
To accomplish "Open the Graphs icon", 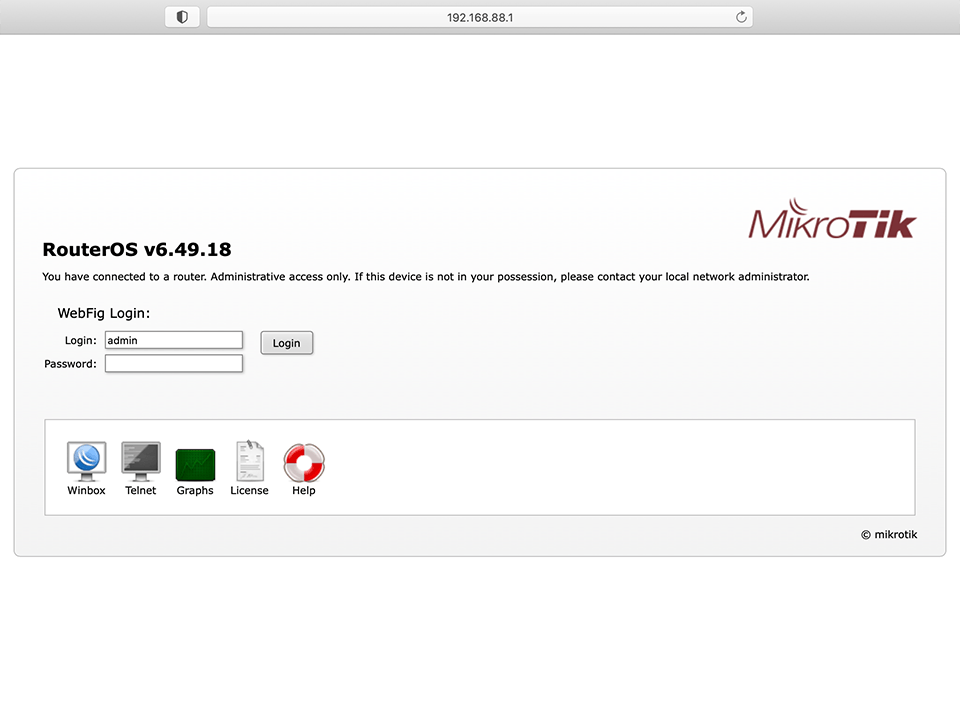I will tap(195, 465).
